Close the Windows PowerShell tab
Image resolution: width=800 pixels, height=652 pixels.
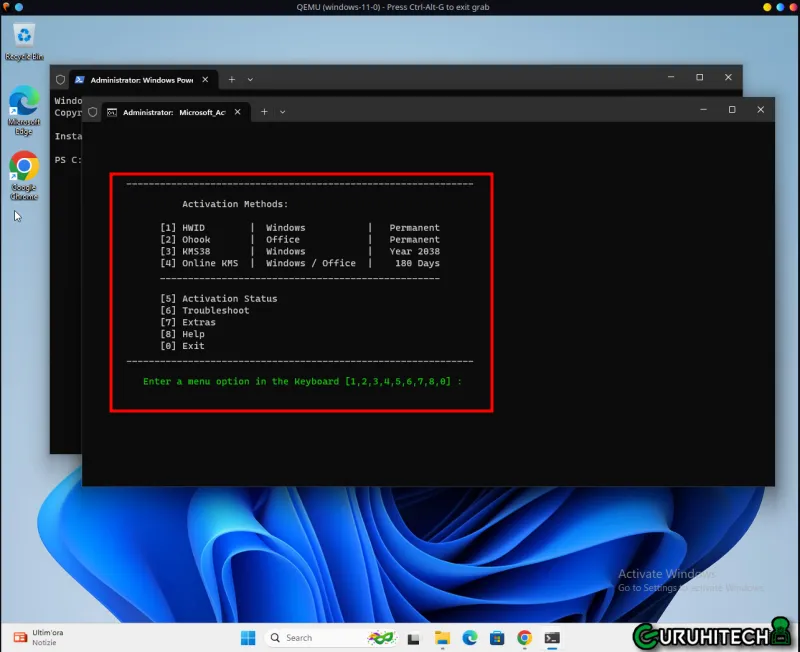pyautogui.click(x=205, y=80)
